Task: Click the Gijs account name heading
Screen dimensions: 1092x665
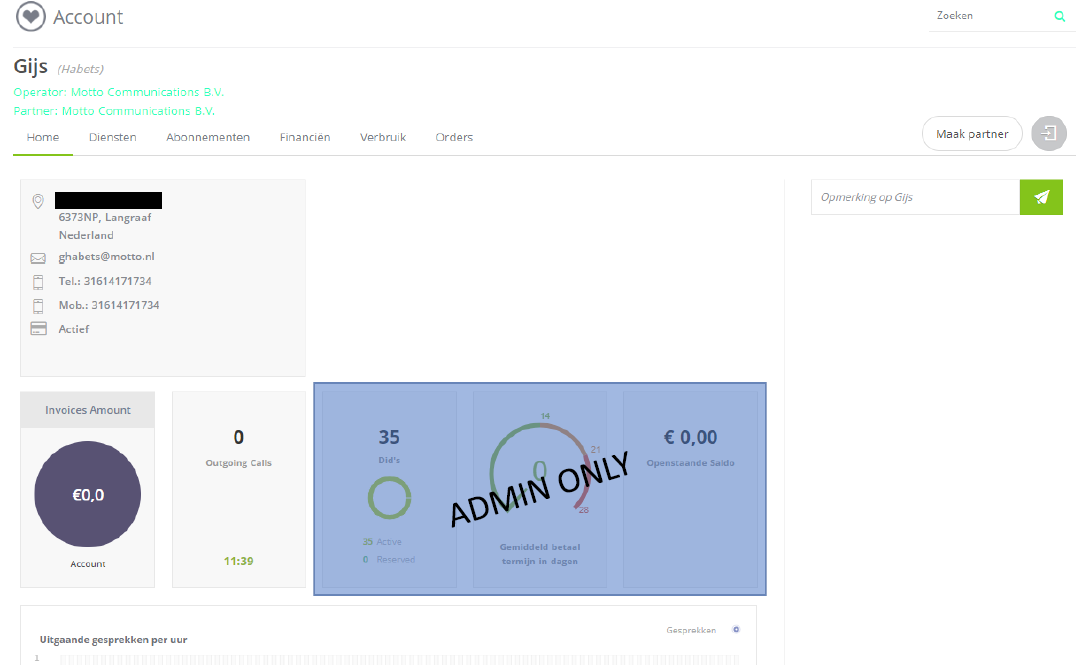Action: (x=31, y=67)
